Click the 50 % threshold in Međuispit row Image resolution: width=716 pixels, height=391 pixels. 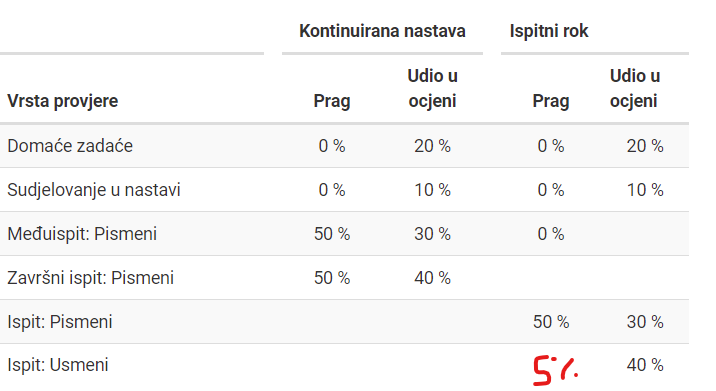point(332,234)
